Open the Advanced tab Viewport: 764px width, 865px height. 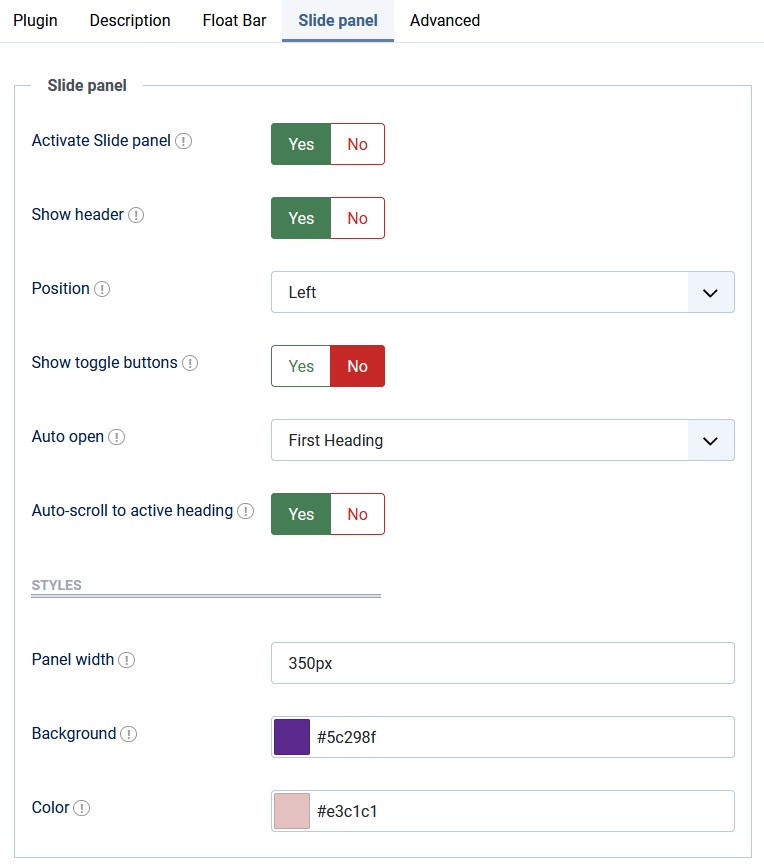point(445,20)
